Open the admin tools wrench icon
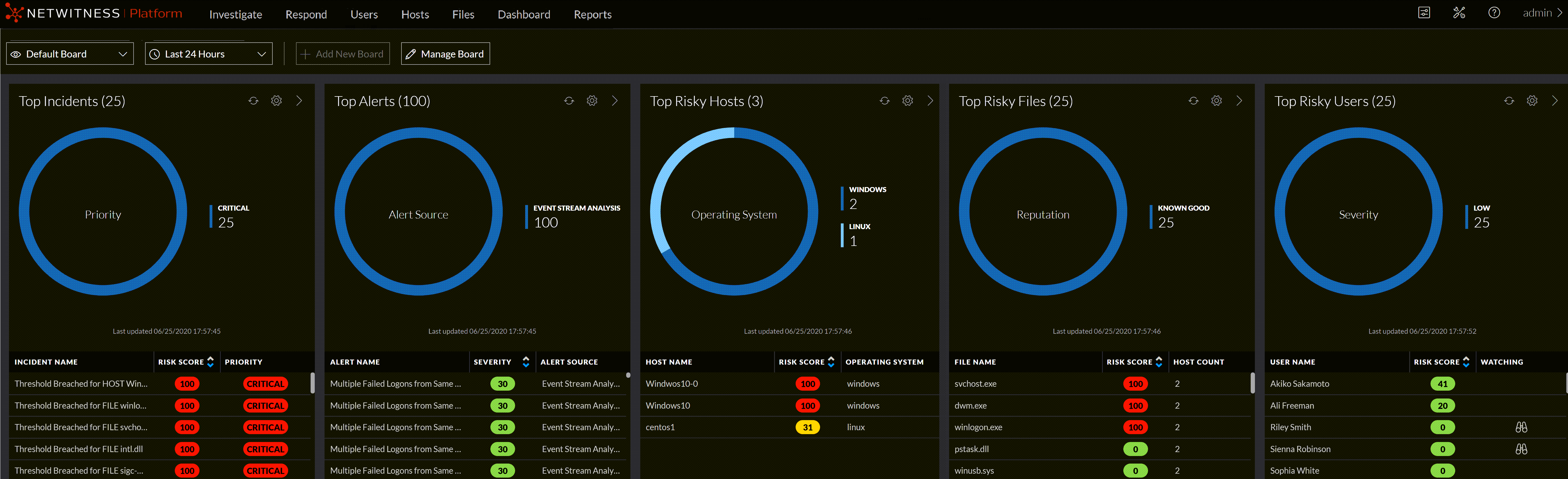 coord(1459,13)
